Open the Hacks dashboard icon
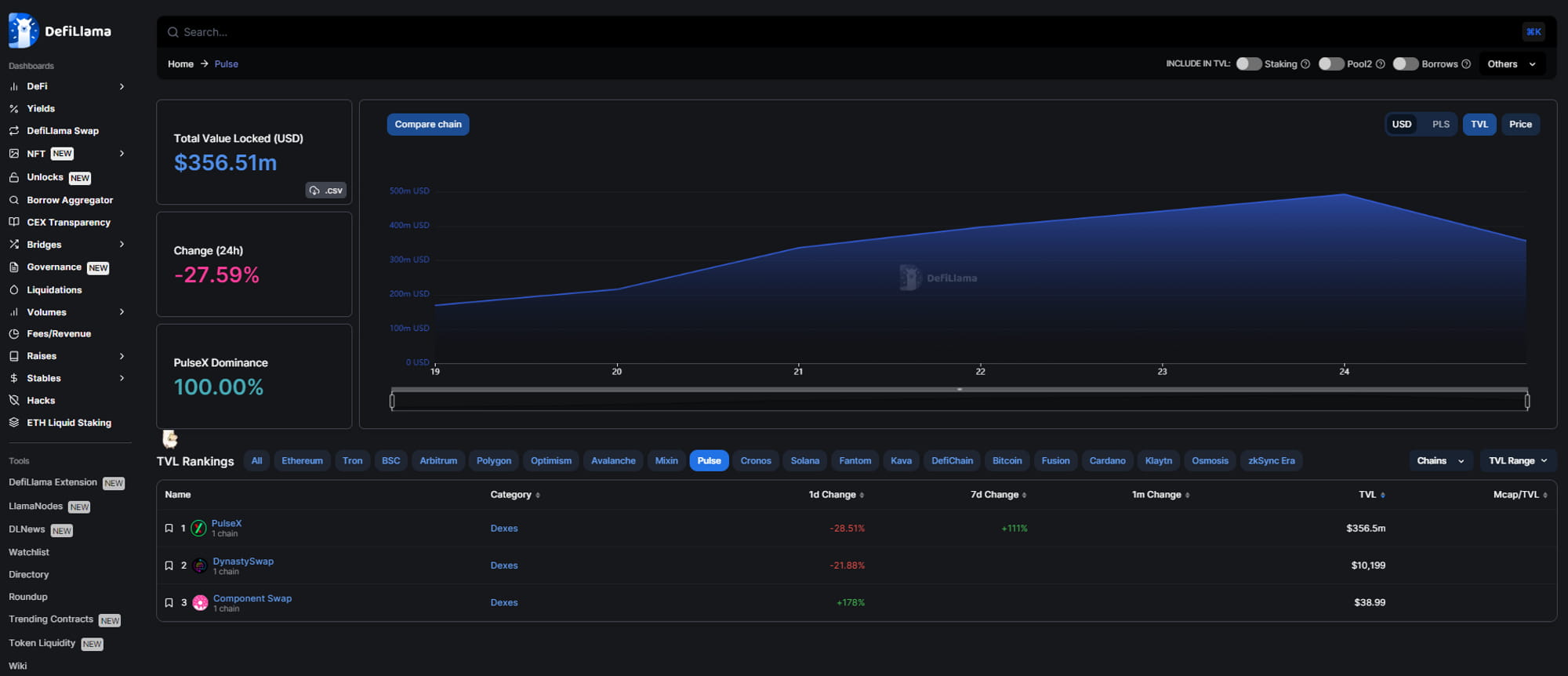 (x=14, y=400)
